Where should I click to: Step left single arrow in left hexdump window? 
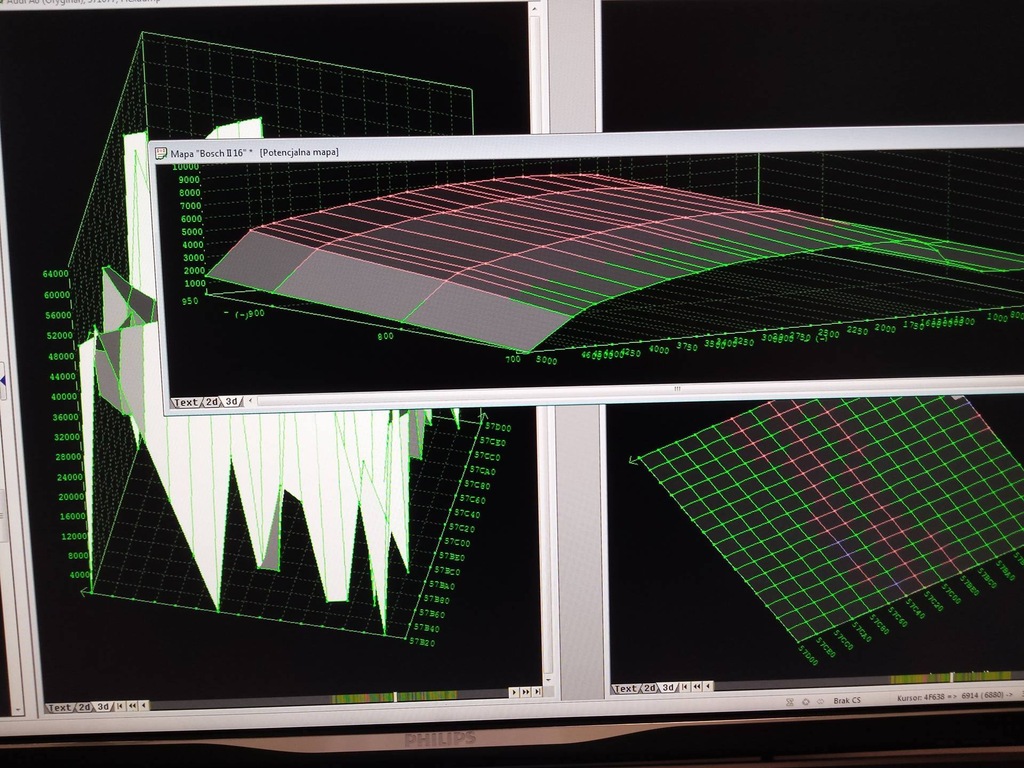(x=144, y=705)
